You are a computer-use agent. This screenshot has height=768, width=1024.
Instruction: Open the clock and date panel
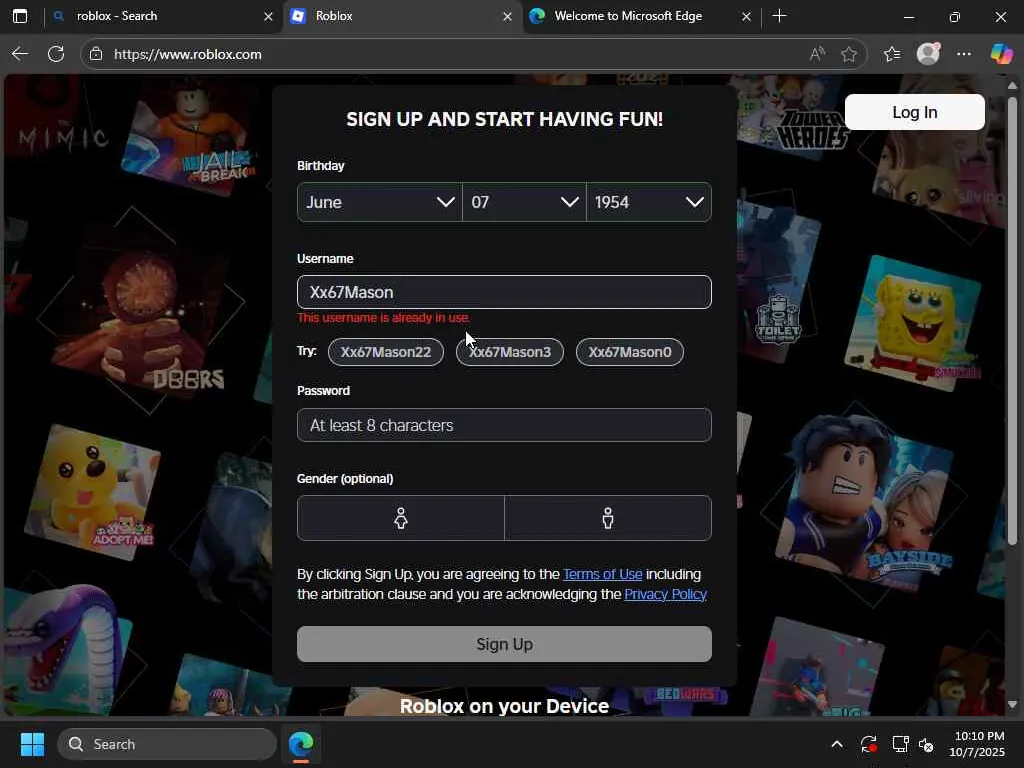pos(977,744)
